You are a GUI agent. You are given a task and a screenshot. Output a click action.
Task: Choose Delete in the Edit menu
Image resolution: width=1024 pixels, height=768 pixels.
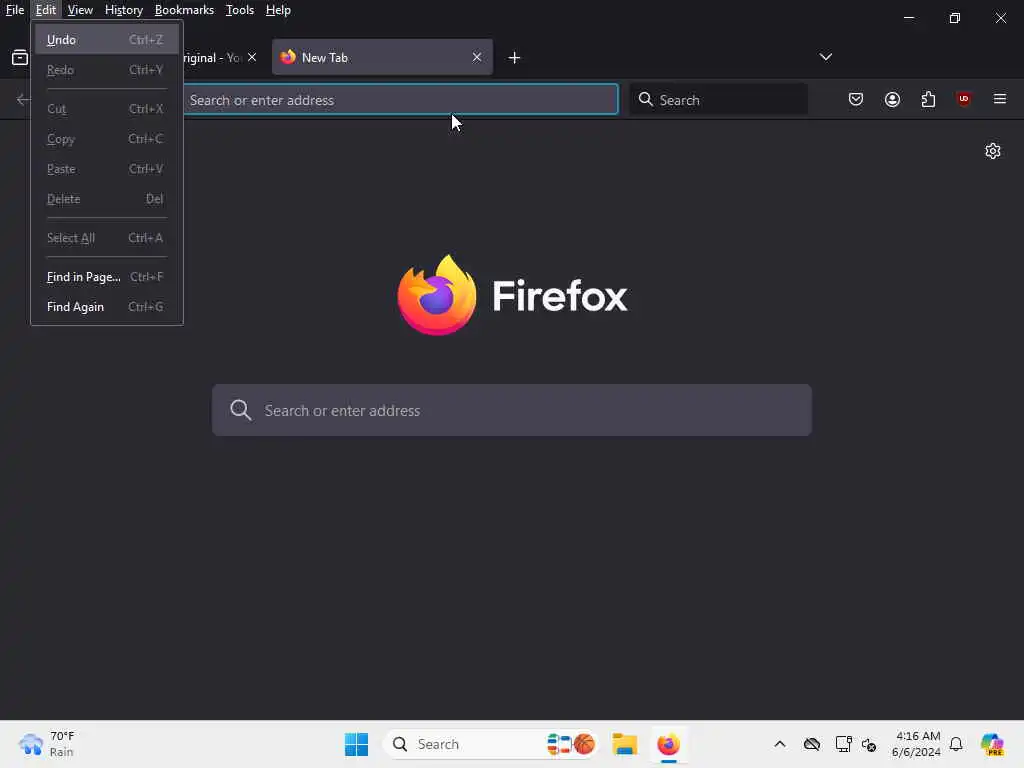(106, 199)
